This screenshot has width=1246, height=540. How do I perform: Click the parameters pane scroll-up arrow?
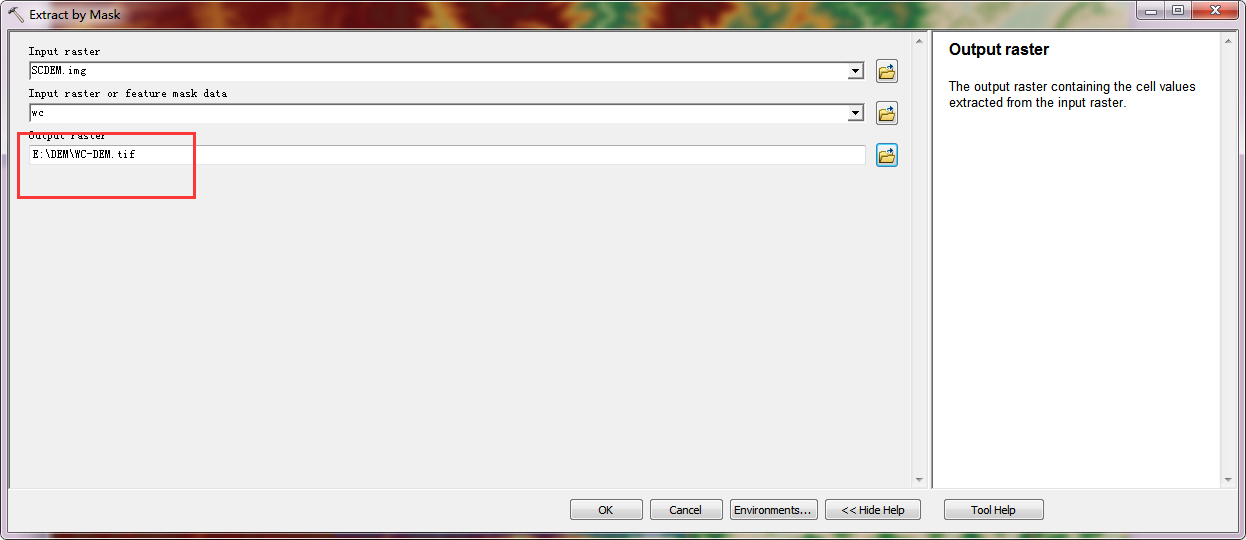(x=919, y=41)
